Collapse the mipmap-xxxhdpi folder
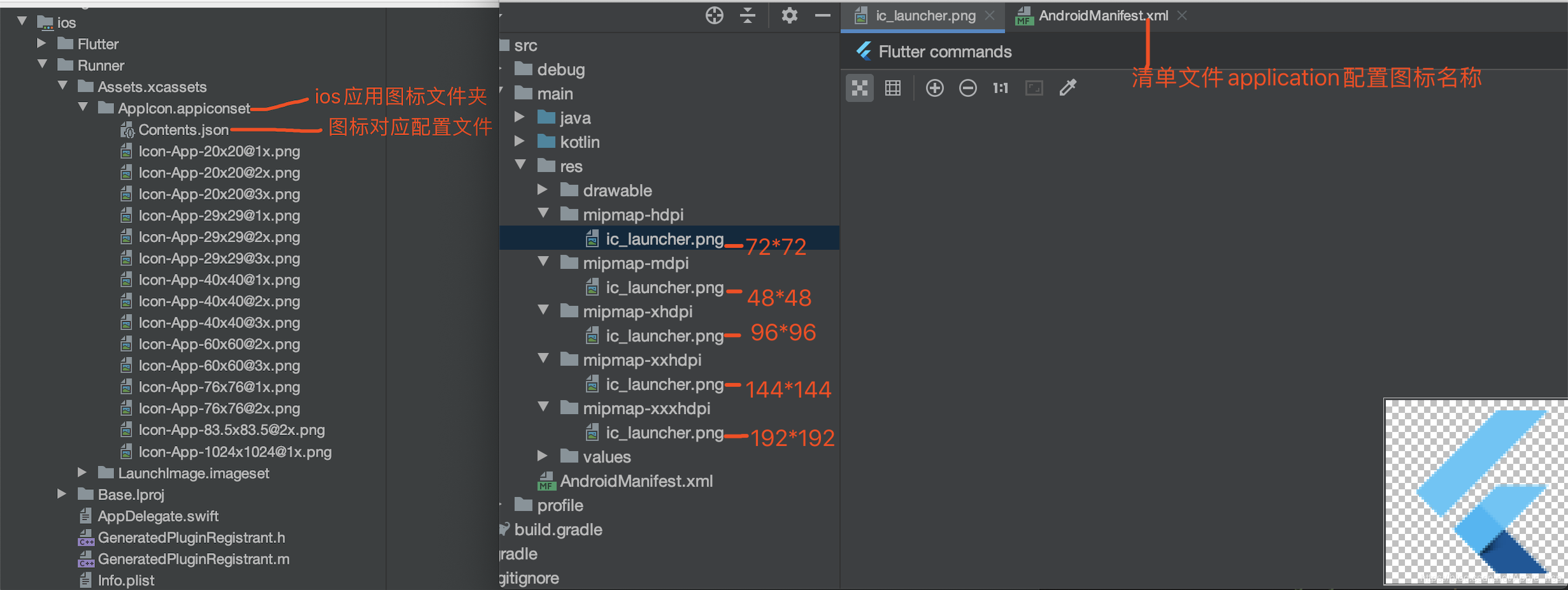This screenshot has width=1568, height=590. pyautogui.click(x=543, y=407)
